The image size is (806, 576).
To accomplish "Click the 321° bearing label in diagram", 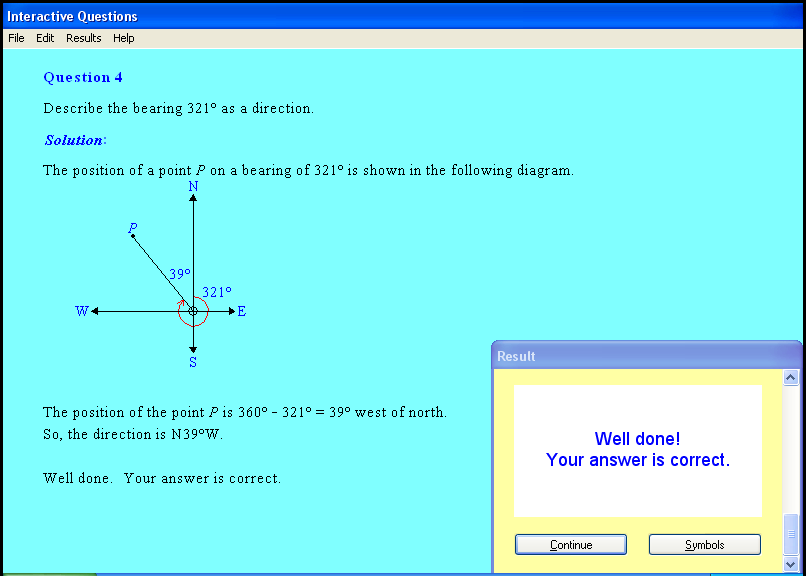I will pyautogui.click(x=216, y=292).
